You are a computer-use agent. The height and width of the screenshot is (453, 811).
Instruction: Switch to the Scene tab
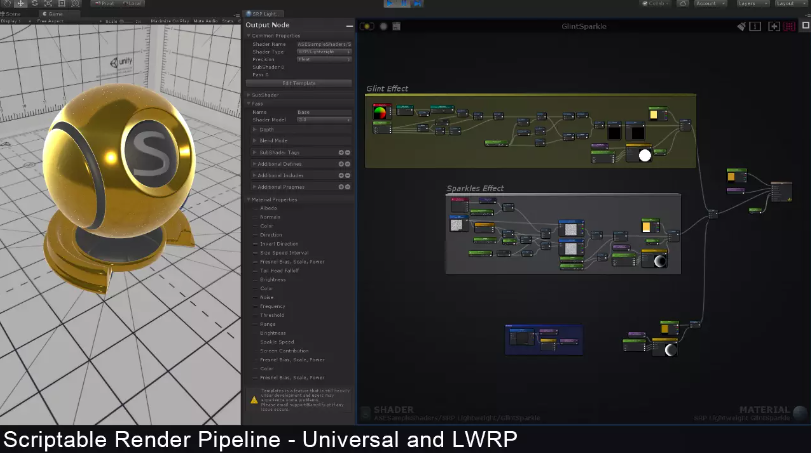[11, 14]
